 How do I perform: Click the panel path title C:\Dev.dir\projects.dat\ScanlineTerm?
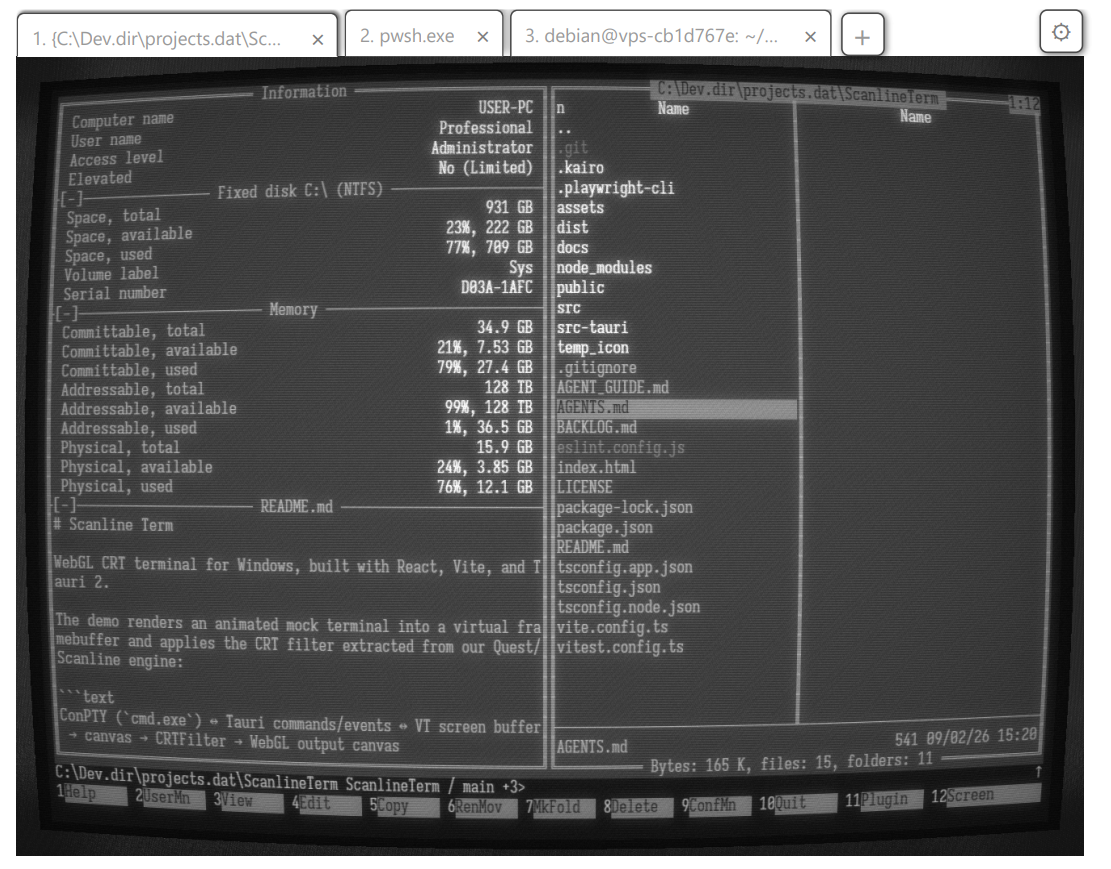[798, 93]
